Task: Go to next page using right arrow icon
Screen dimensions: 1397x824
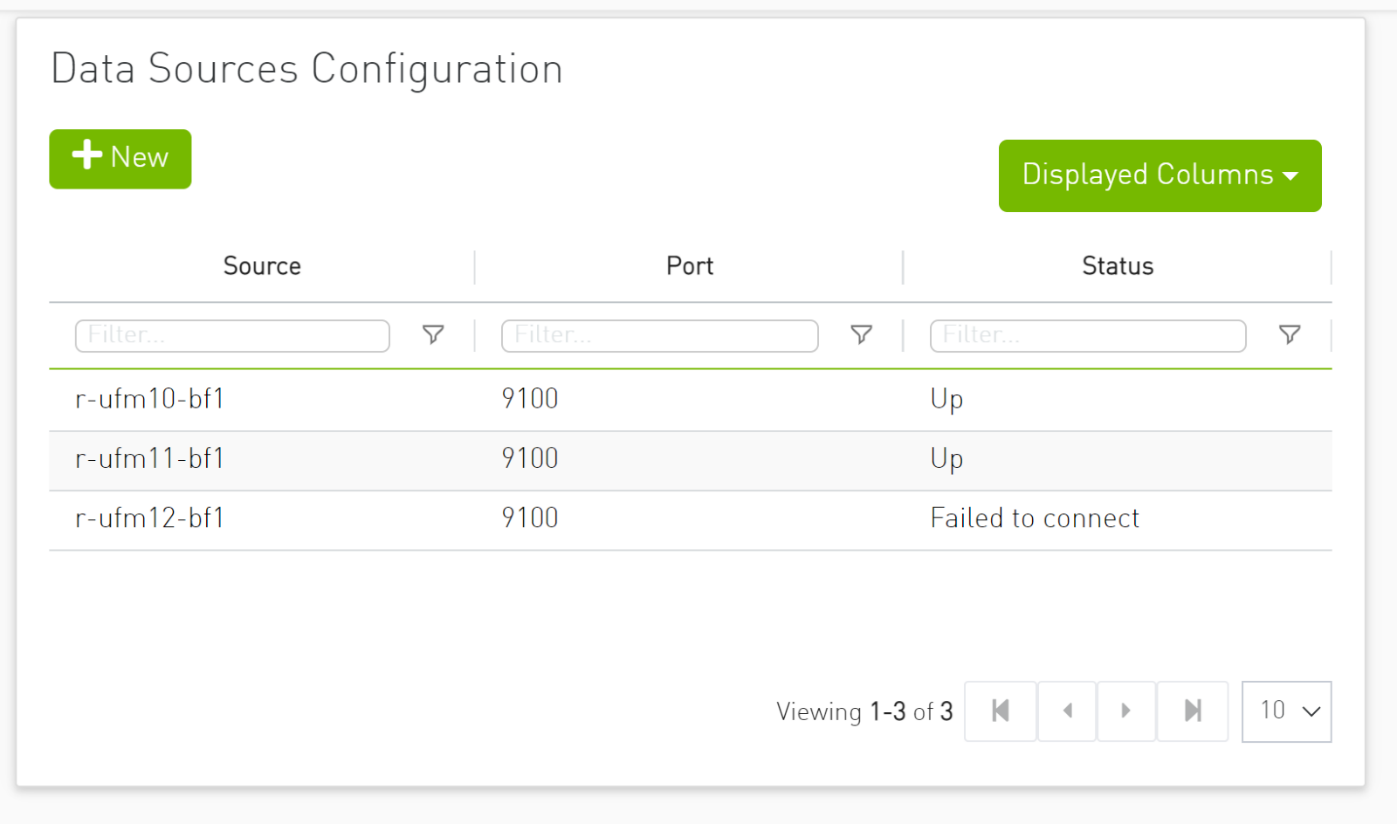Action: (x=1126, y=711)
